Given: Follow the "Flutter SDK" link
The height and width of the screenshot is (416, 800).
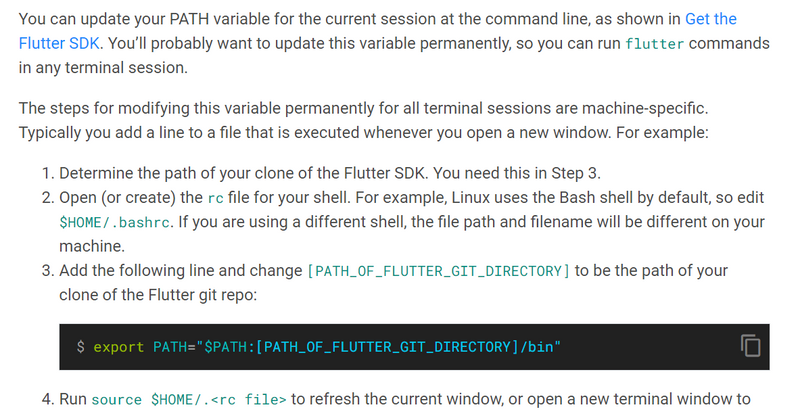Looking at the screenshot, I should coord(59,43).
